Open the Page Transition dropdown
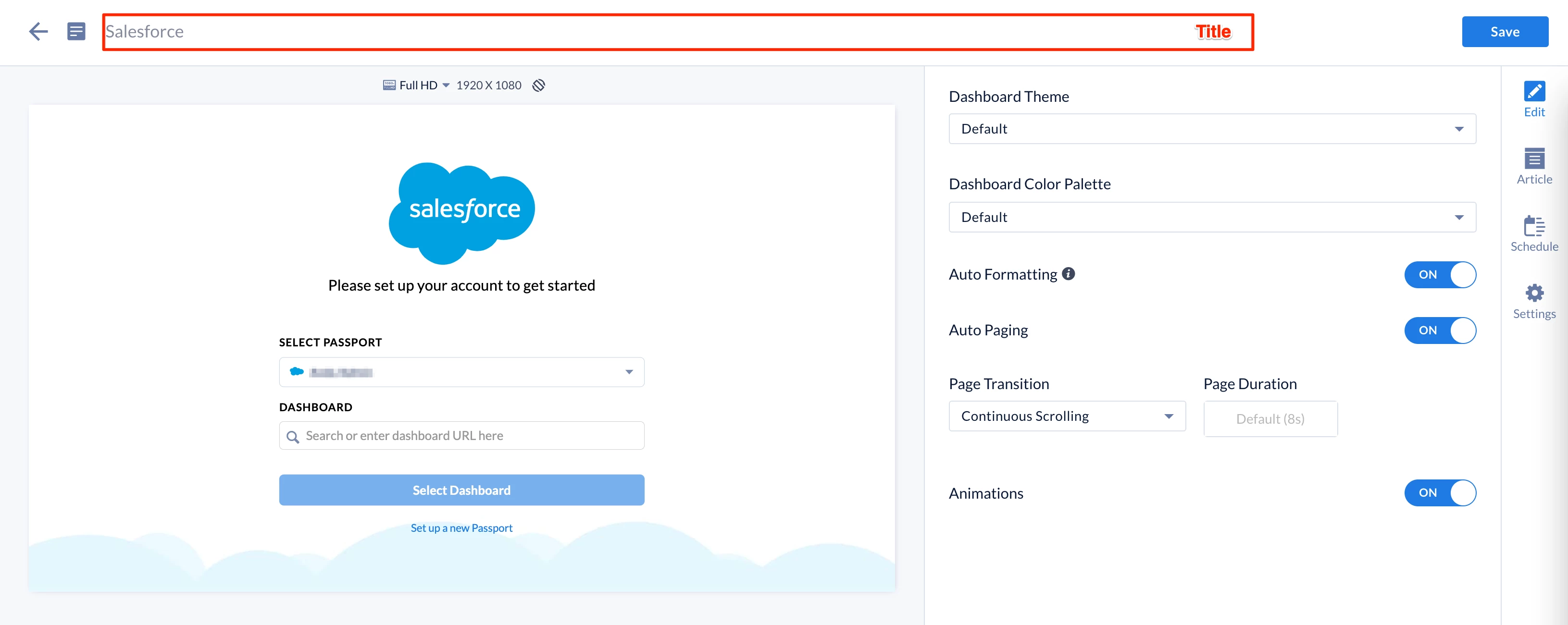Image resolution: width=1568 pixels, height=625 pixels. [1067, 416]
